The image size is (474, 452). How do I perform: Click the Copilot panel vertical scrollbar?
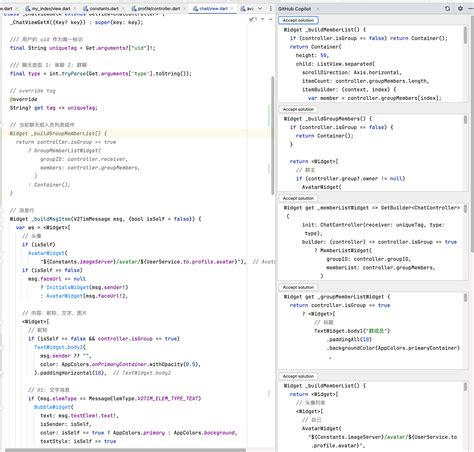[x=472, y=133]
